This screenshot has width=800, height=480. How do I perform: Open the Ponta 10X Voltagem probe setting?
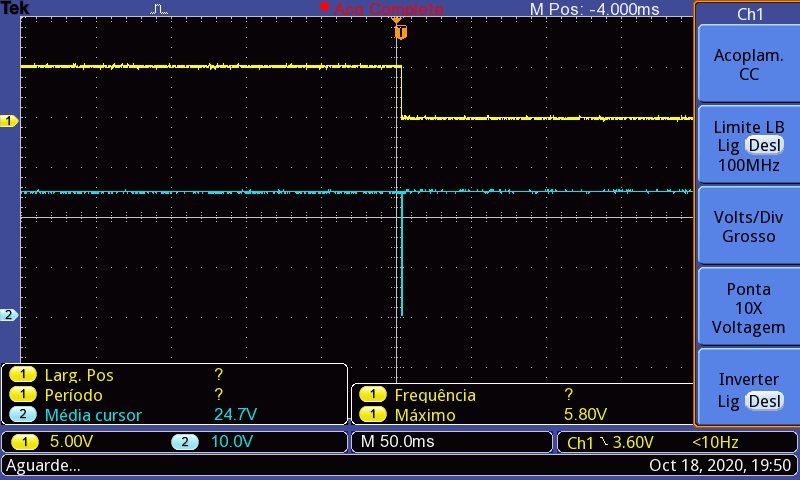(748, 308)
